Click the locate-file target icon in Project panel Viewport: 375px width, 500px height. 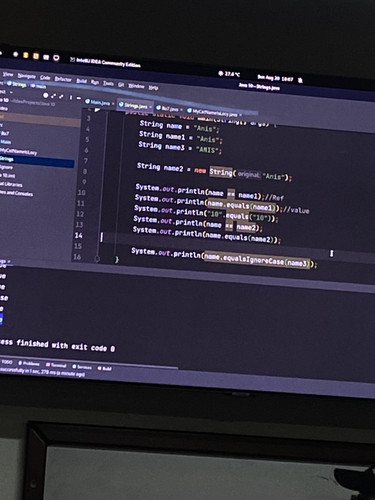click(x=46, y=95)
